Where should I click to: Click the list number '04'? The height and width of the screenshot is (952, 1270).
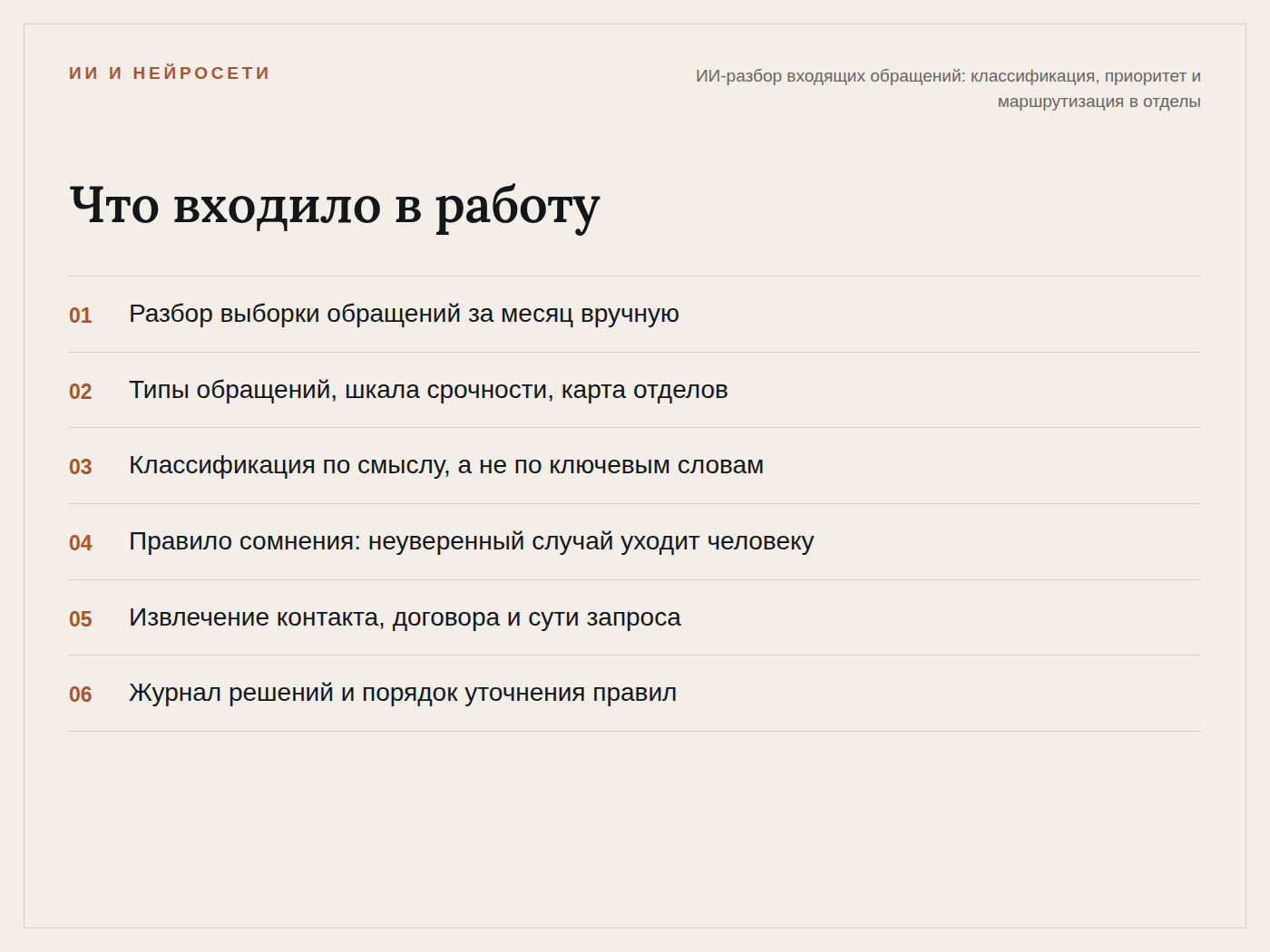pyautogui.click(x=81, y=543)
